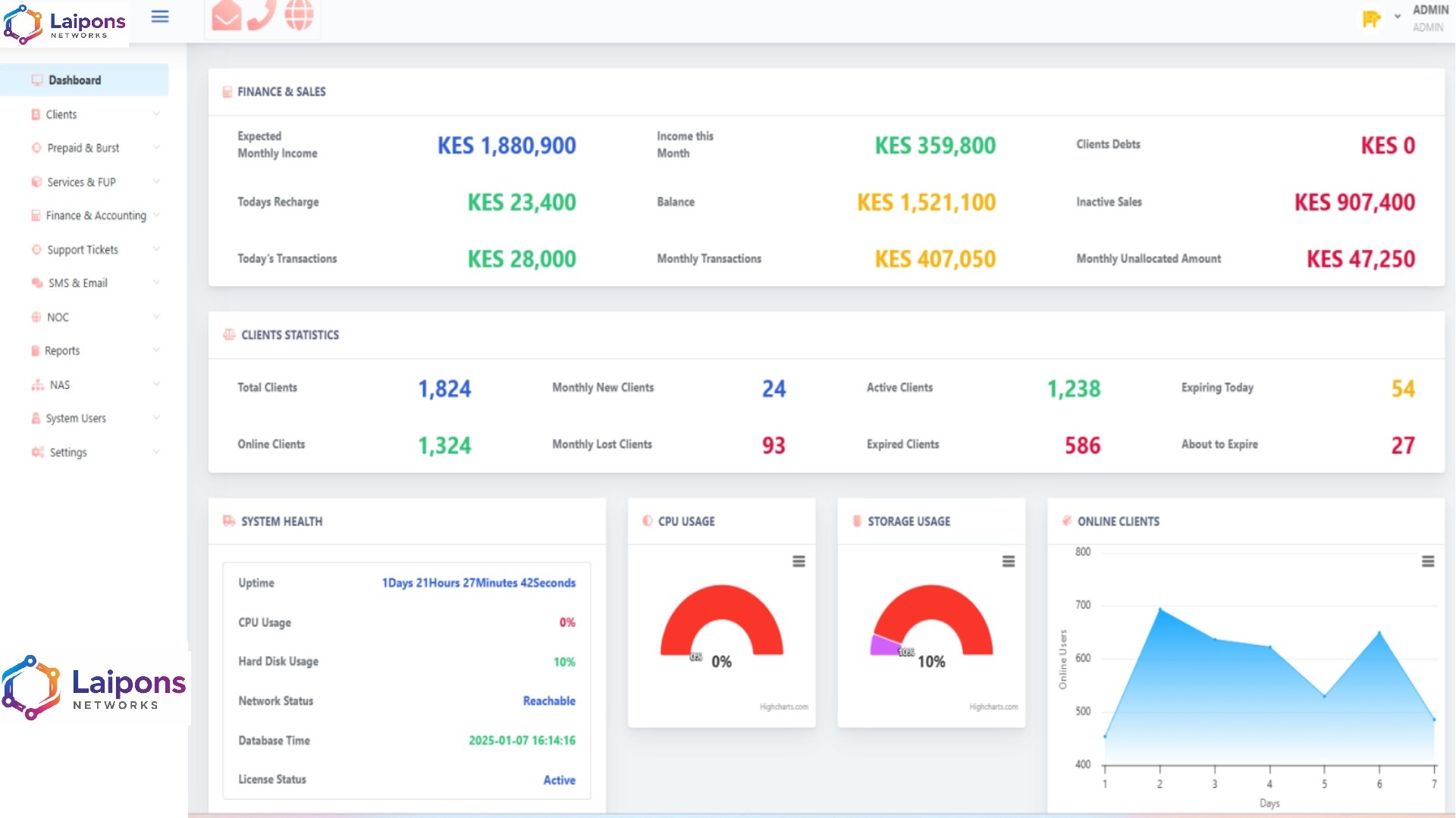Toggle the sidebar with the hamburger menu
Screen dimensions: 1456x818
click(x=160, y=16)
